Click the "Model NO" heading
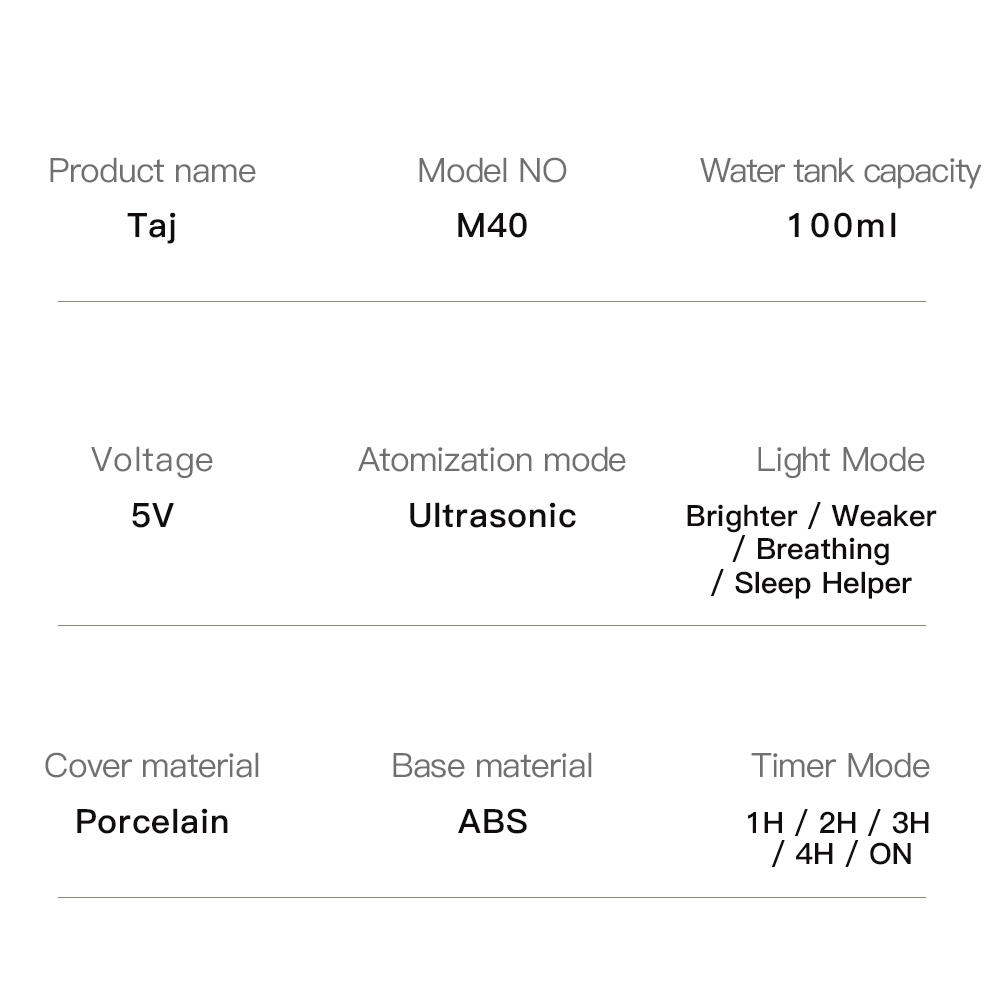The height and width of the screenshot is (1000, 1000). pos(492,171)
